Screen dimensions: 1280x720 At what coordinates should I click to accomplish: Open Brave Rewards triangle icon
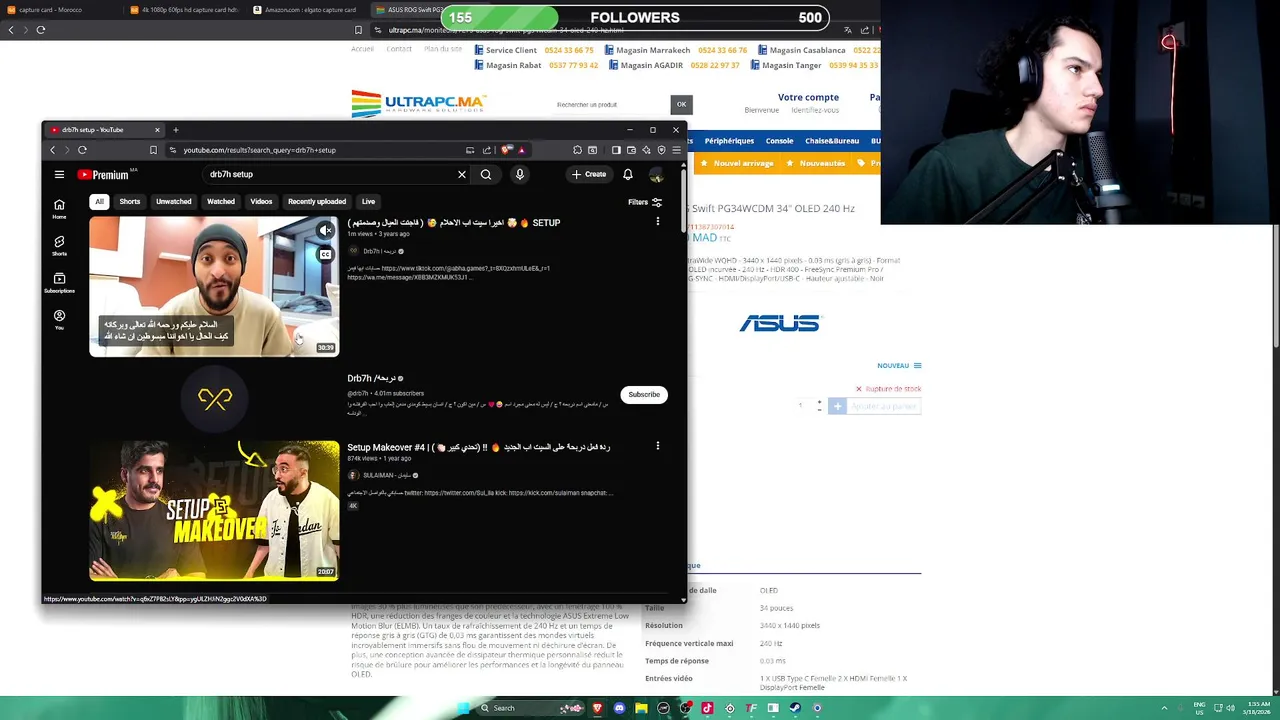521,150
